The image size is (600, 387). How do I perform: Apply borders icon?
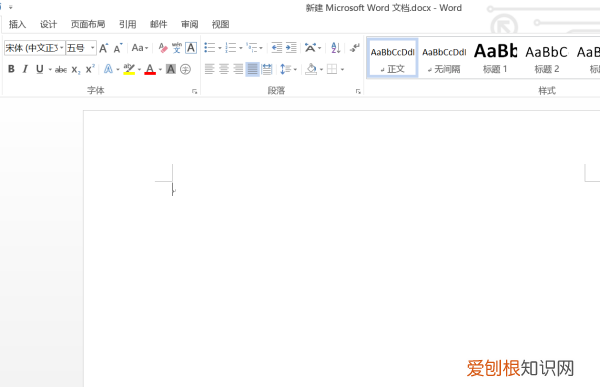(x=332, y=69)
